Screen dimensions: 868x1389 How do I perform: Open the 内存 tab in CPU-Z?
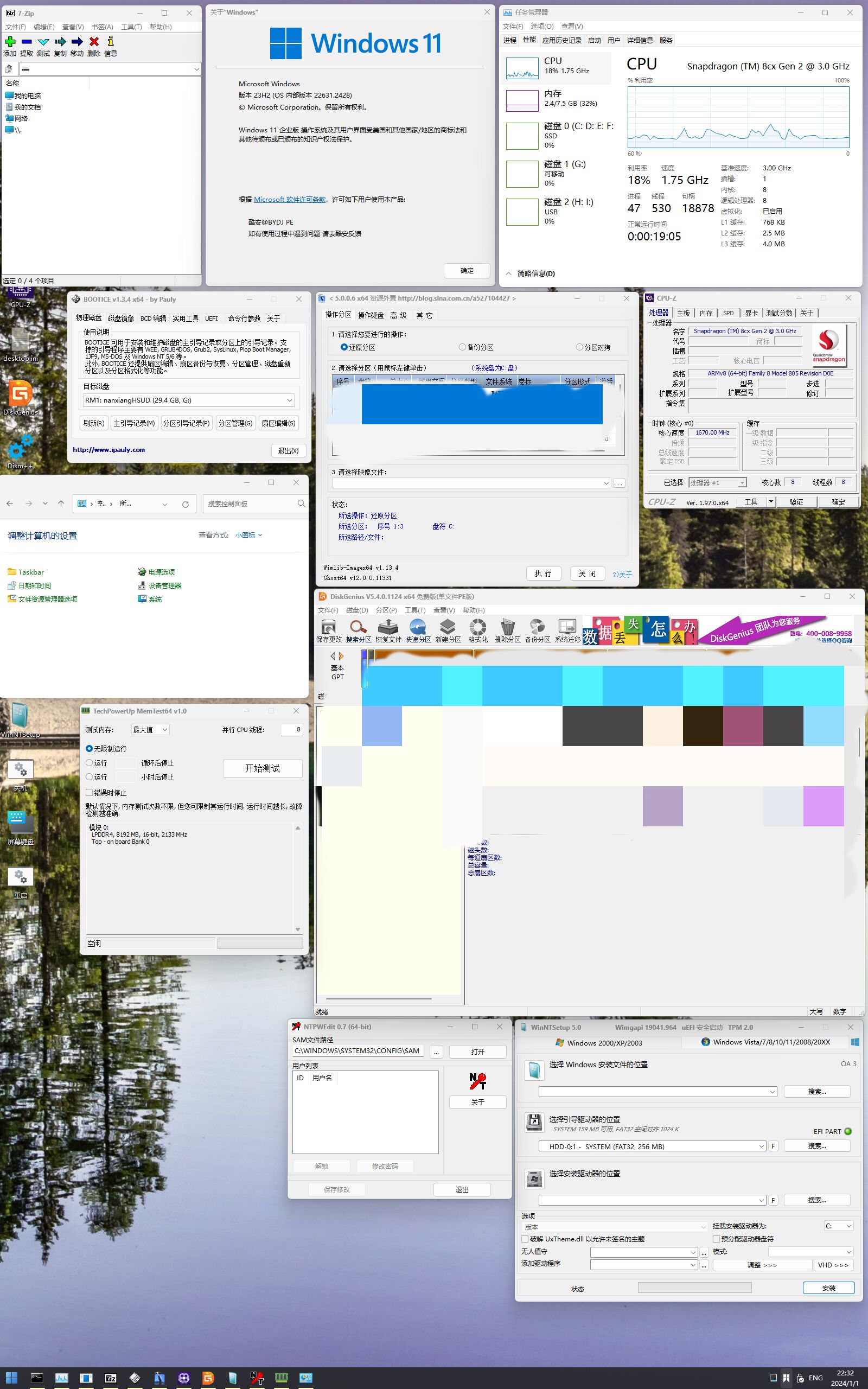click(x=706, y=313)
